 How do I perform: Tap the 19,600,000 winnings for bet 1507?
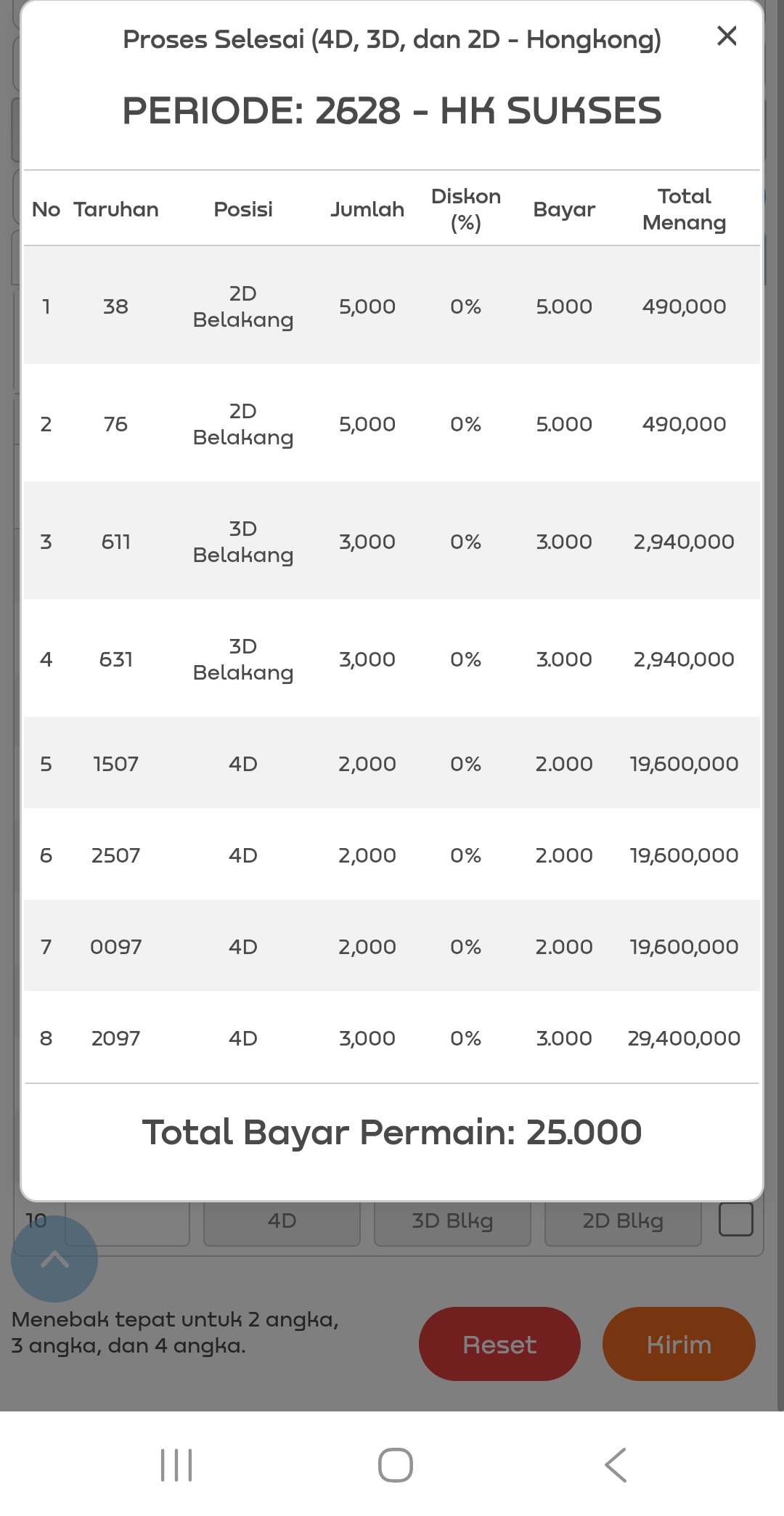click(684, 764)
